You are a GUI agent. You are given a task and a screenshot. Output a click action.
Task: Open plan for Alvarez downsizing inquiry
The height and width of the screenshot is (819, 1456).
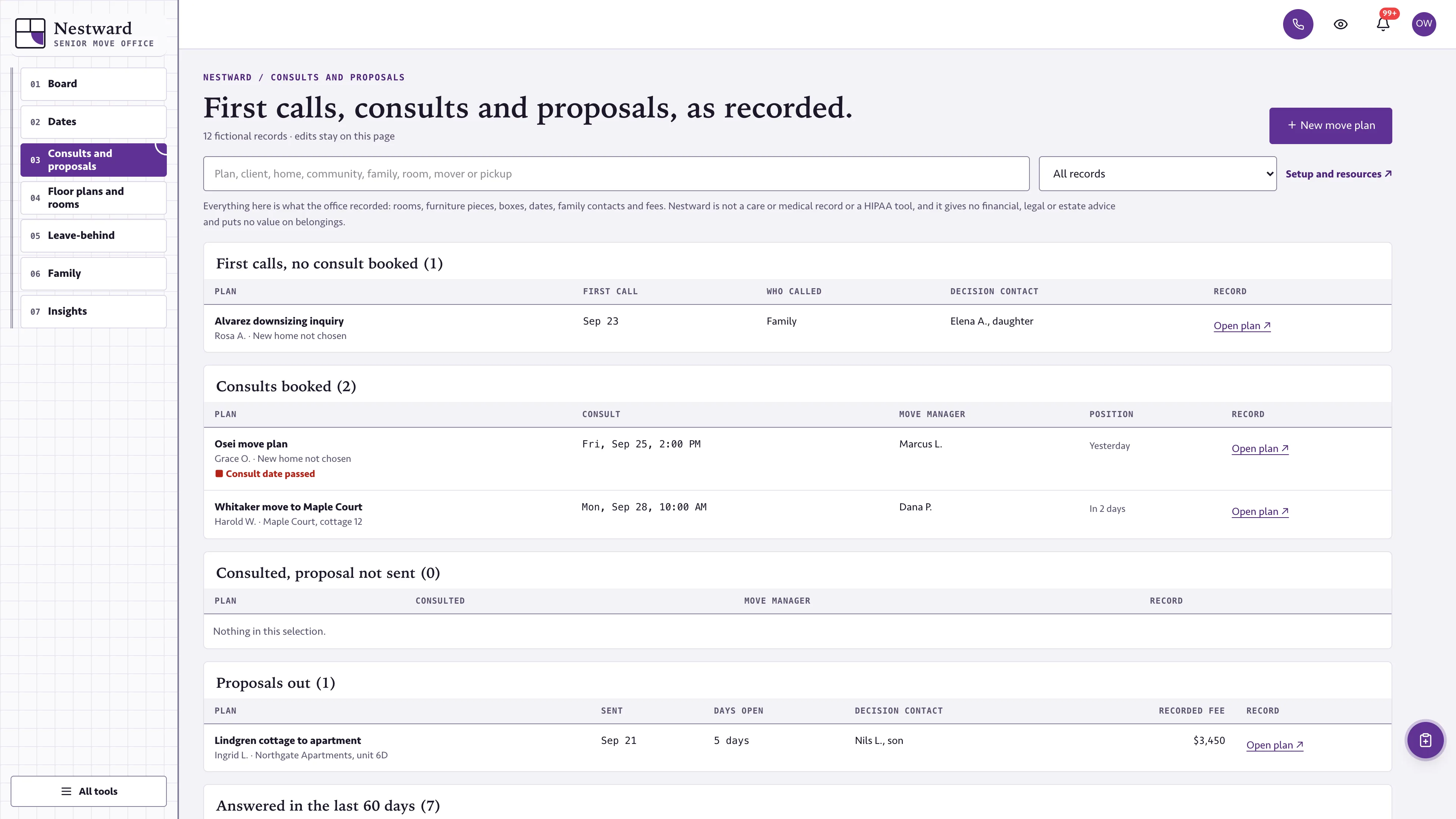point(1242,326)
